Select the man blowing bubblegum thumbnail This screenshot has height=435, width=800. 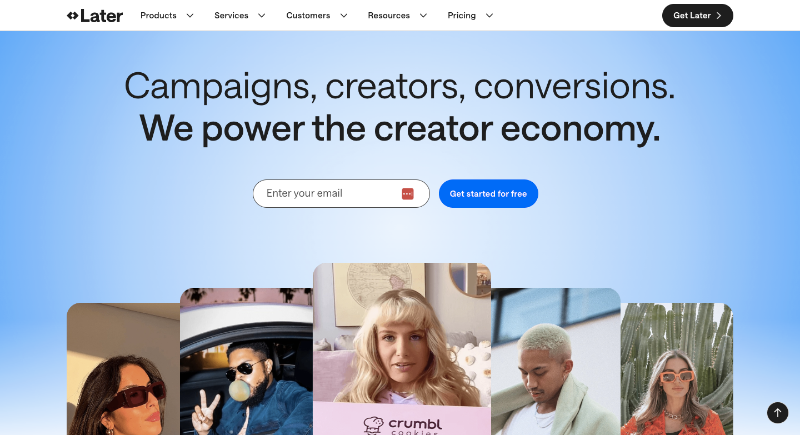click(x=246, y=361)
